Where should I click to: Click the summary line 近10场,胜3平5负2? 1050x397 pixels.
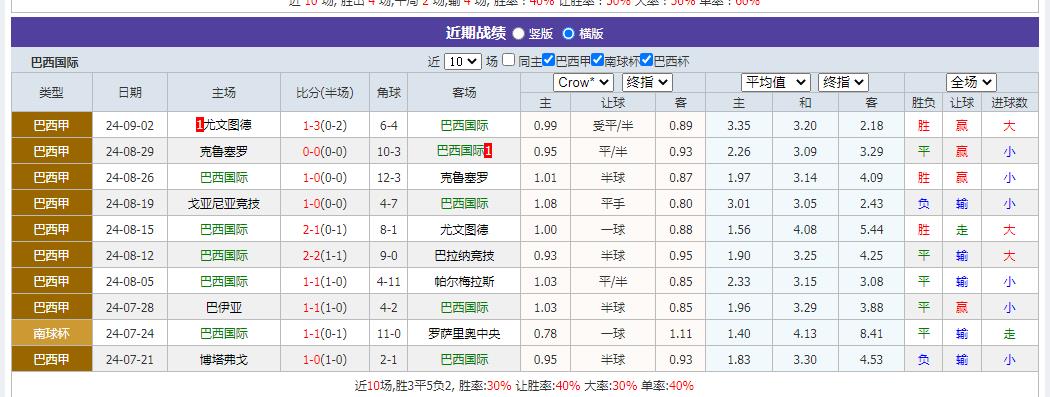pyautogui.click(x=524, y=386)
